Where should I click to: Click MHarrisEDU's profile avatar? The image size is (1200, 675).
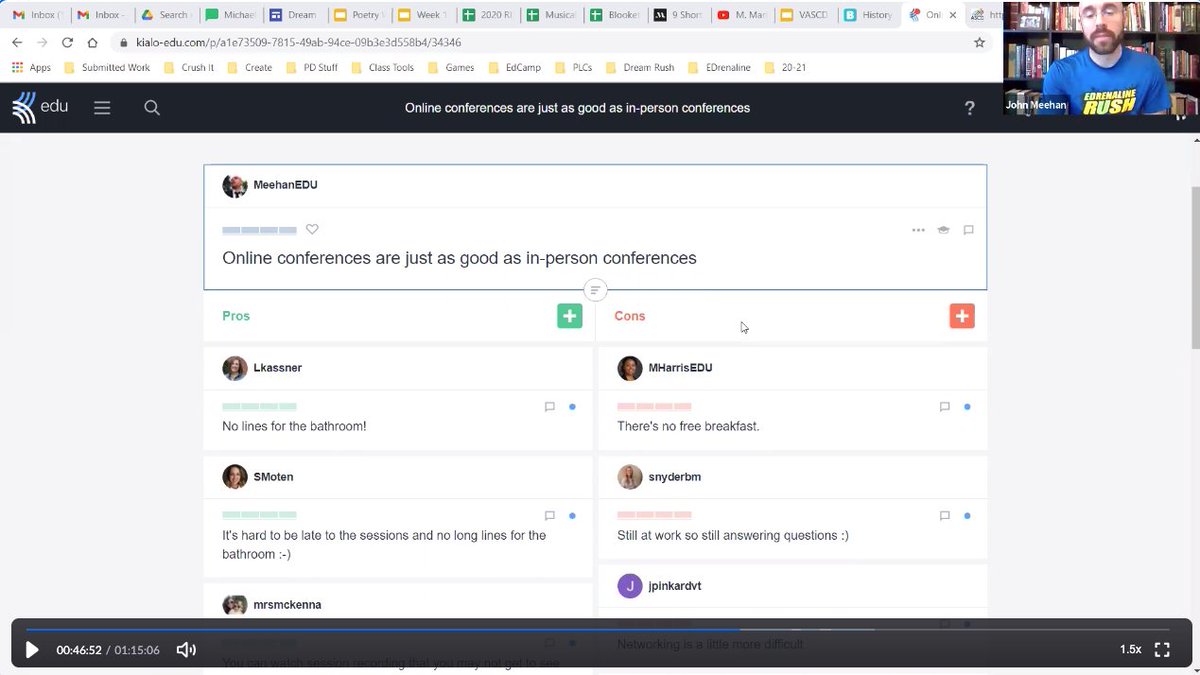coord(630,368)
